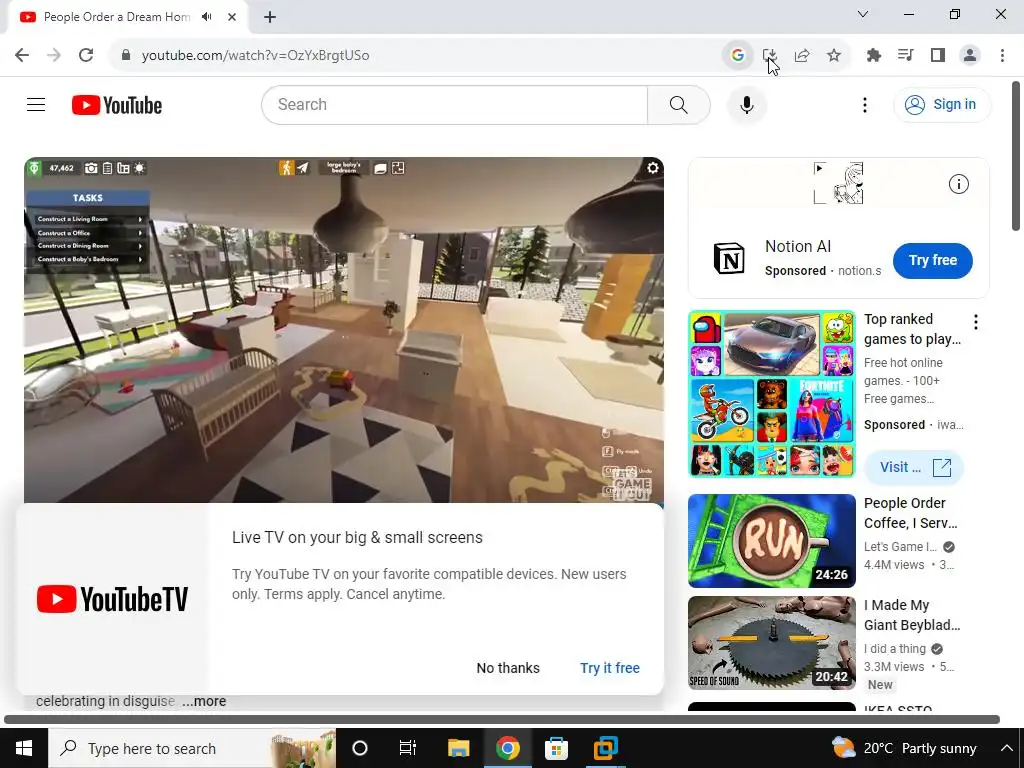Click the install app icon in the address bar
This screenshot has width=1024, height=768.
(770, 55)
